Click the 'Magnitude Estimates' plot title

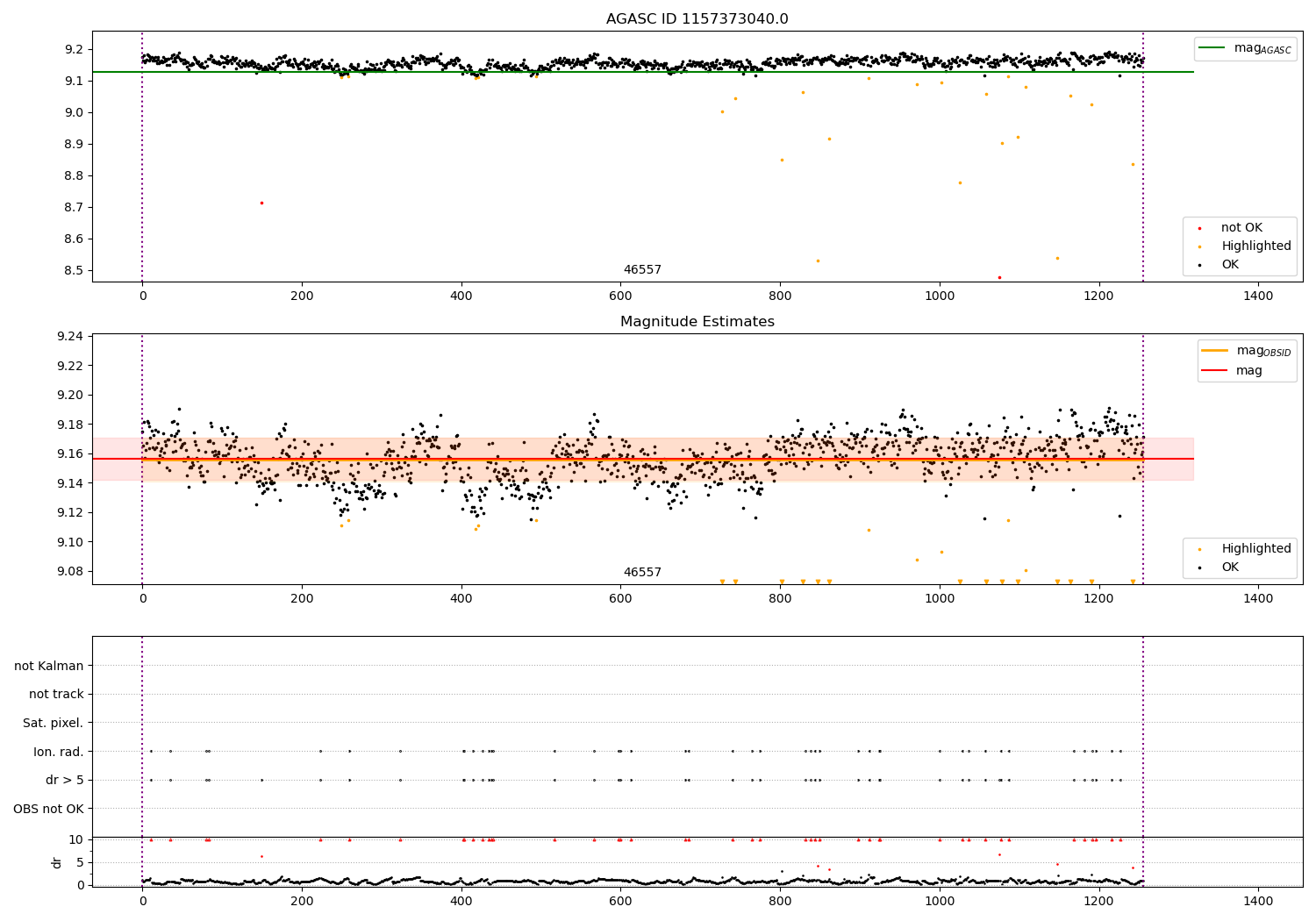point(697,322)
